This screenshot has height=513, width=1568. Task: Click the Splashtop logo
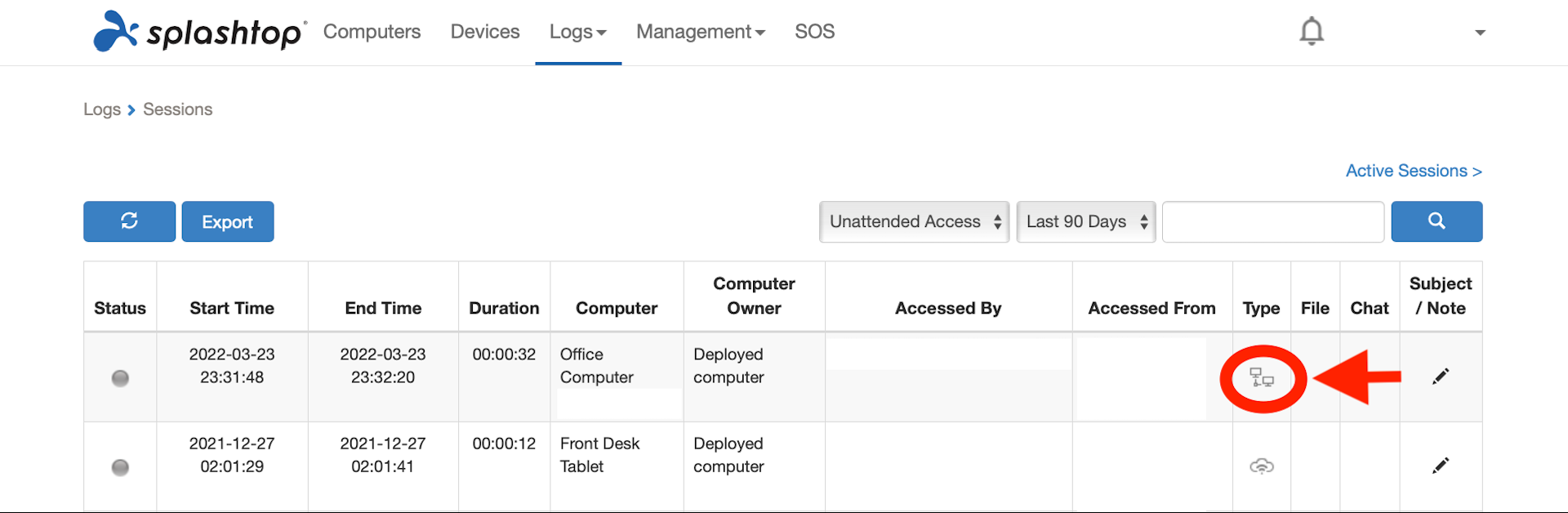click(x=200, y=31)
